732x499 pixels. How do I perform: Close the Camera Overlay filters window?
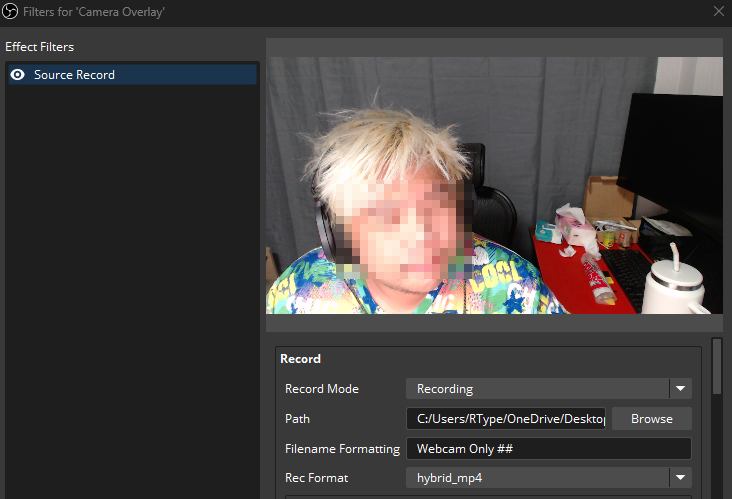(x=718, y=11)
